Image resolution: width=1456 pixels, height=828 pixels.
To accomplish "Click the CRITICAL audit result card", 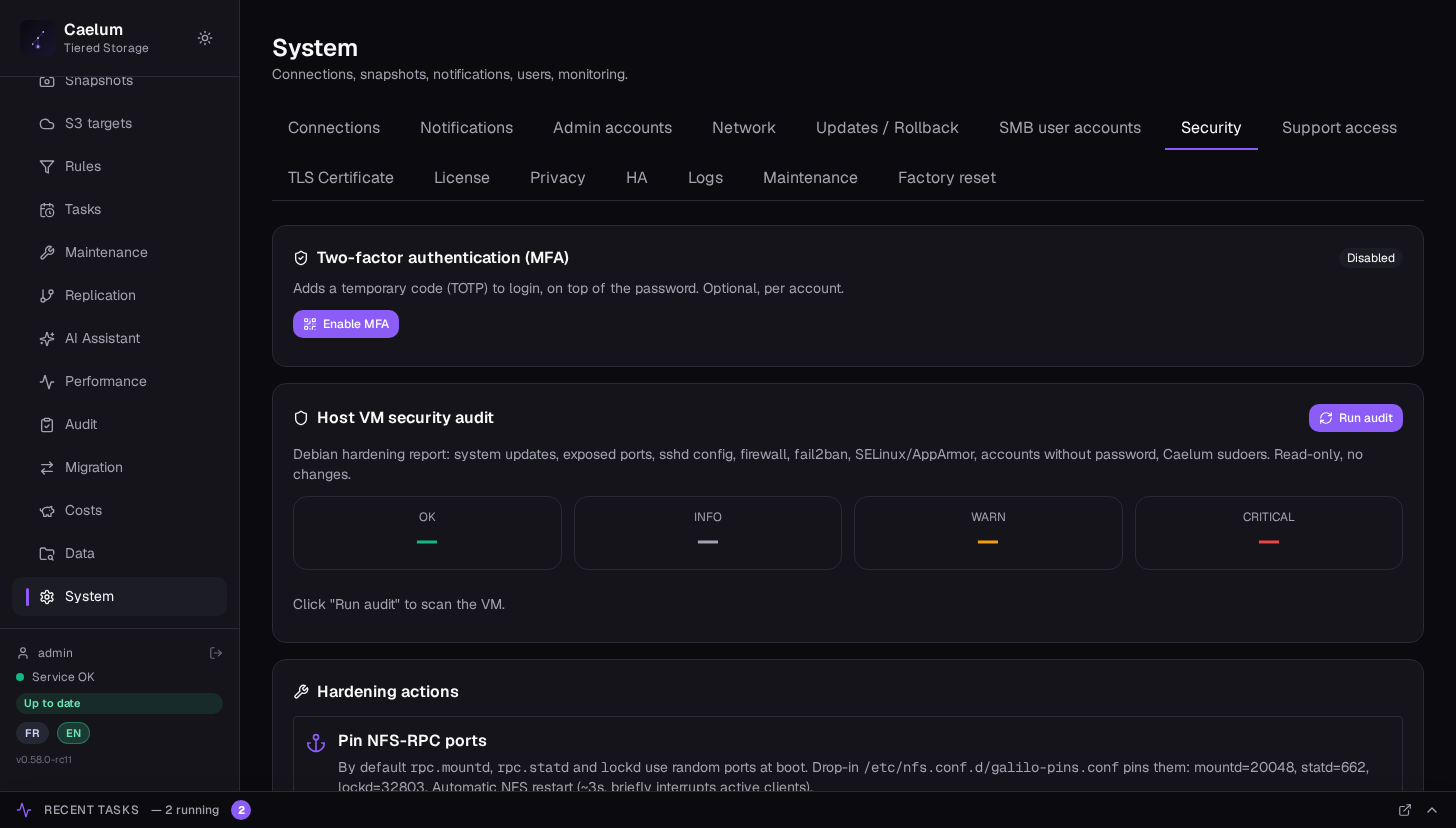I will point(1269,533).
